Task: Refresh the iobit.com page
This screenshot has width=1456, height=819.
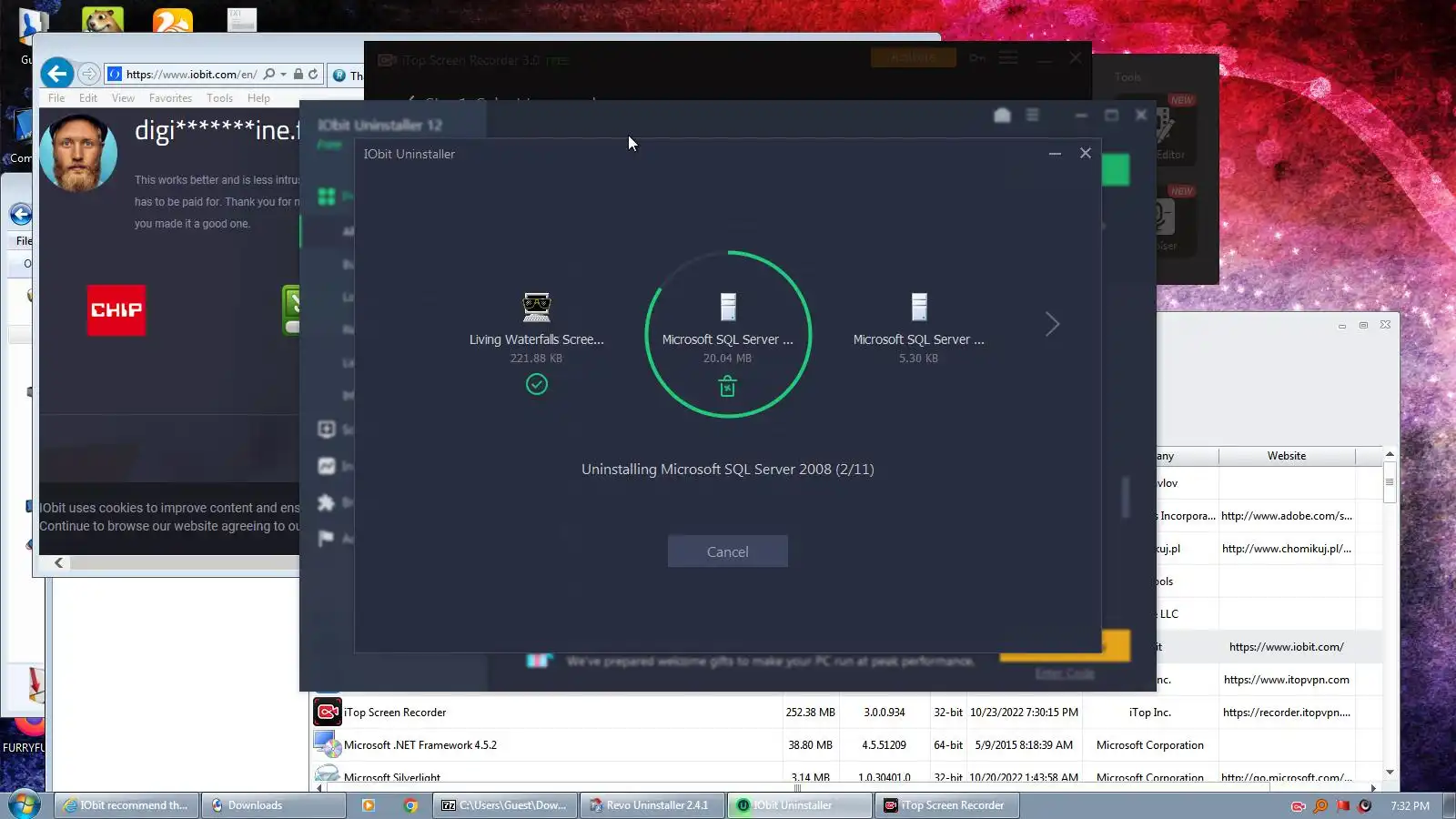Action: 313,75
